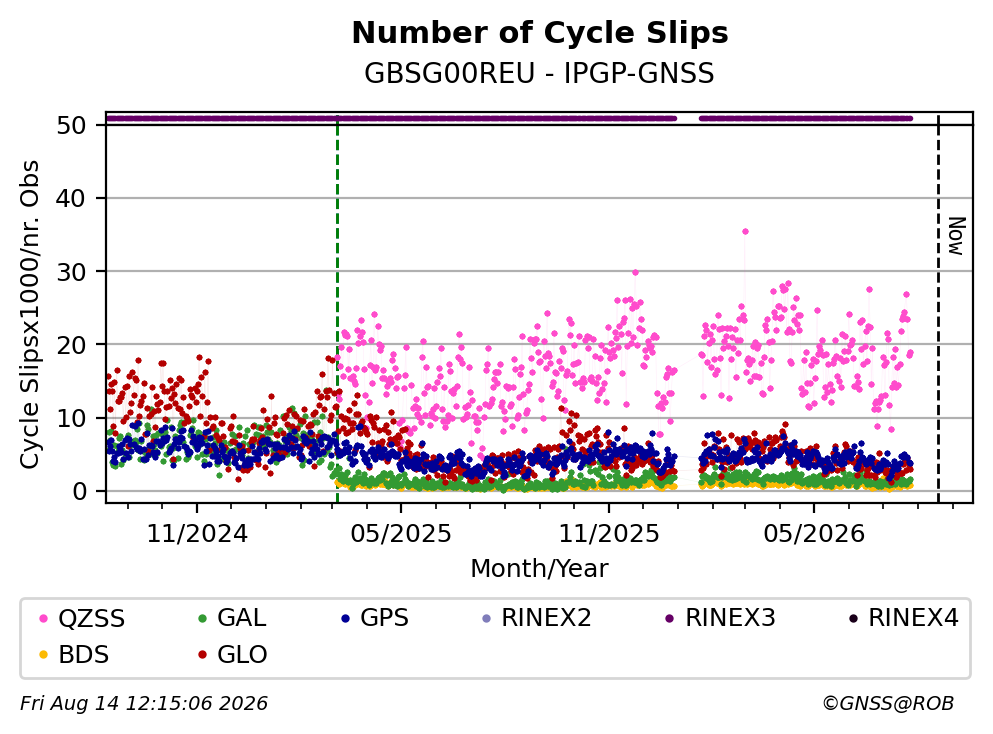Screen dimensions: 993x734
Task: Click the timestamp 'Fri Aug 14 12:15:06 2026'
Action: [144, 704]
